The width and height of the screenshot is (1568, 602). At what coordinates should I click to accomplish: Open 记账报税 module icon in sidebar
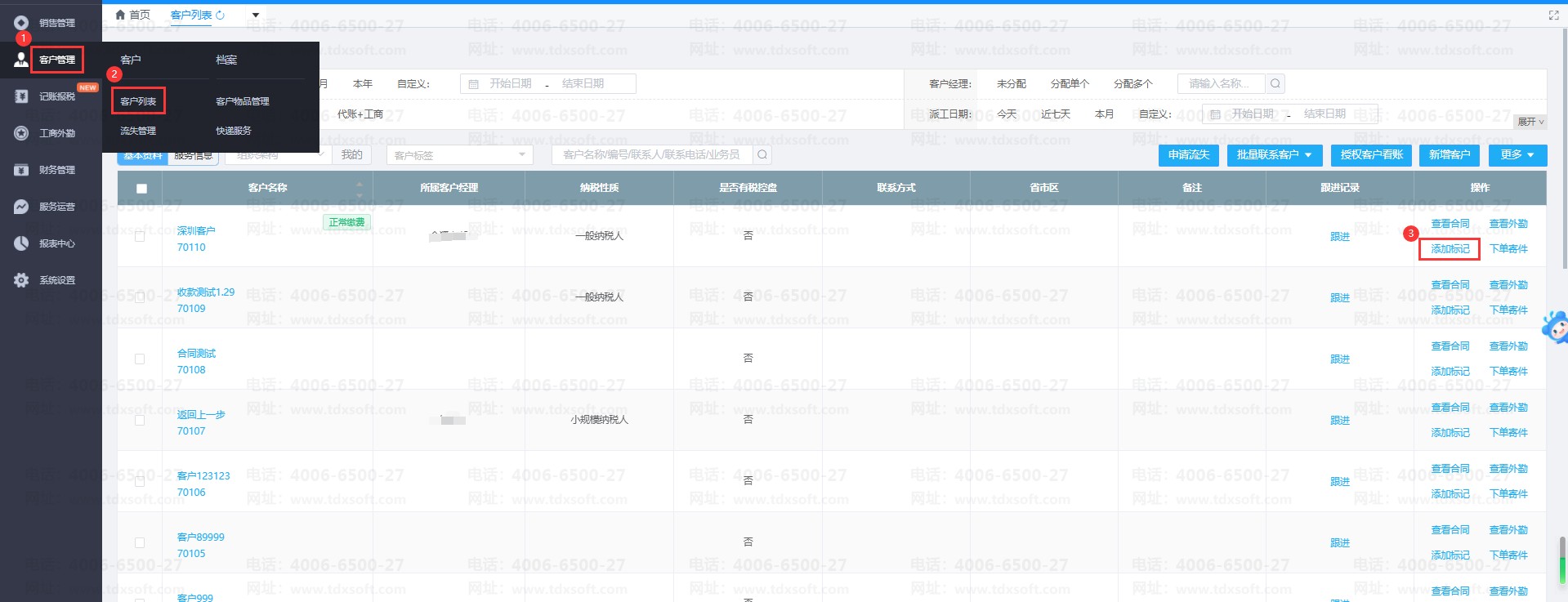(21, 96)
